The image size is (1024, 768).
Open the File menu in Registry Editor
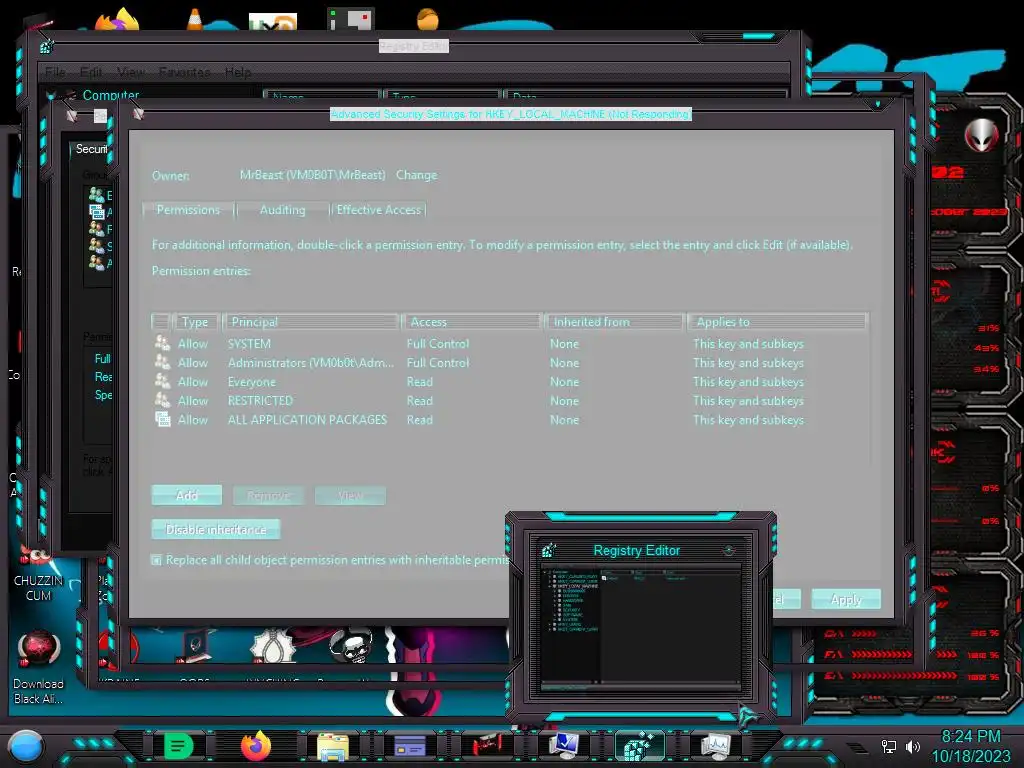pos(56,72)
